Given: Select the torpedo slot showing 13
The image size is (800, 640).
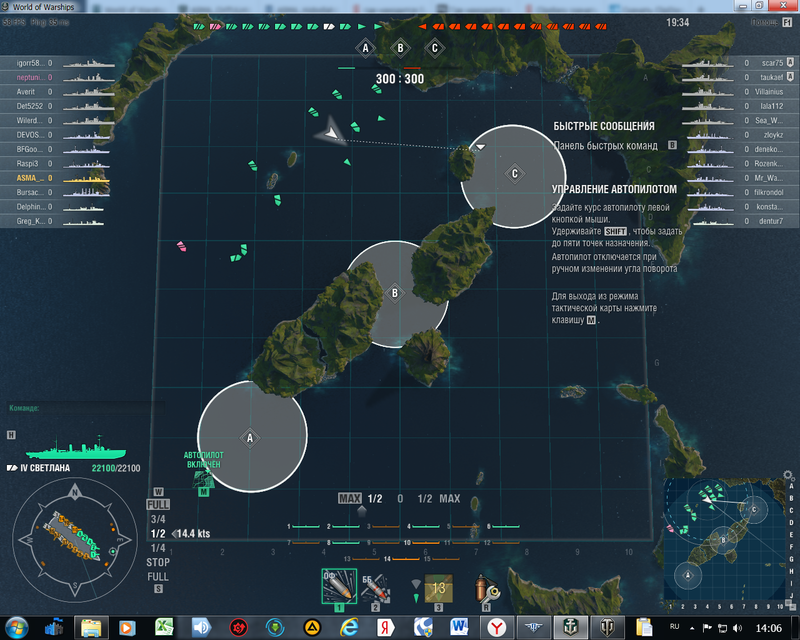Looking at the screenshot, I should point(438,588).
